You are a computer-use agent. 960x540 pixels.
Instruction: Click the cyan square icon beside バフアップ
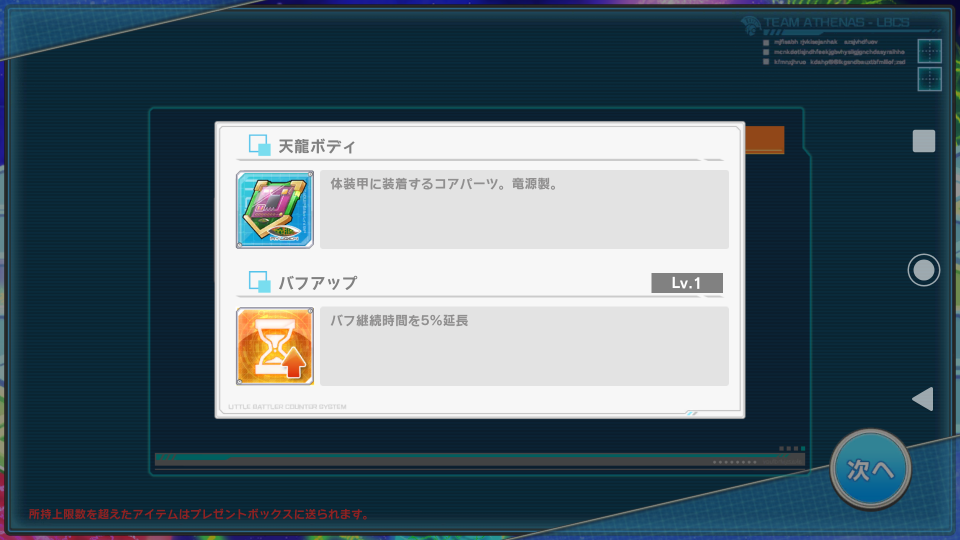(260, 282)
